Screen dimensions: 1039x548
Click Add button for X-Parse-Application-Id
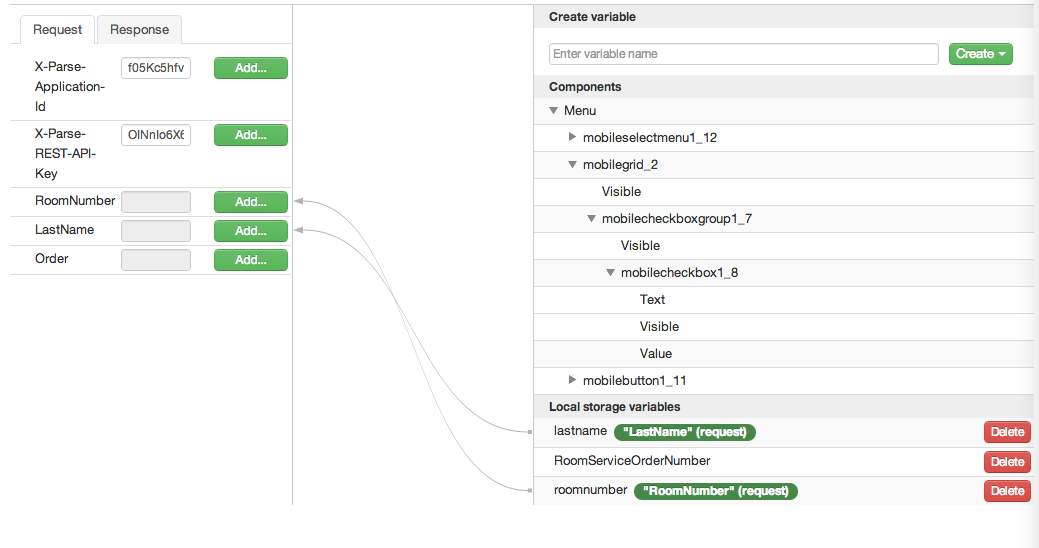pos(251,68)
